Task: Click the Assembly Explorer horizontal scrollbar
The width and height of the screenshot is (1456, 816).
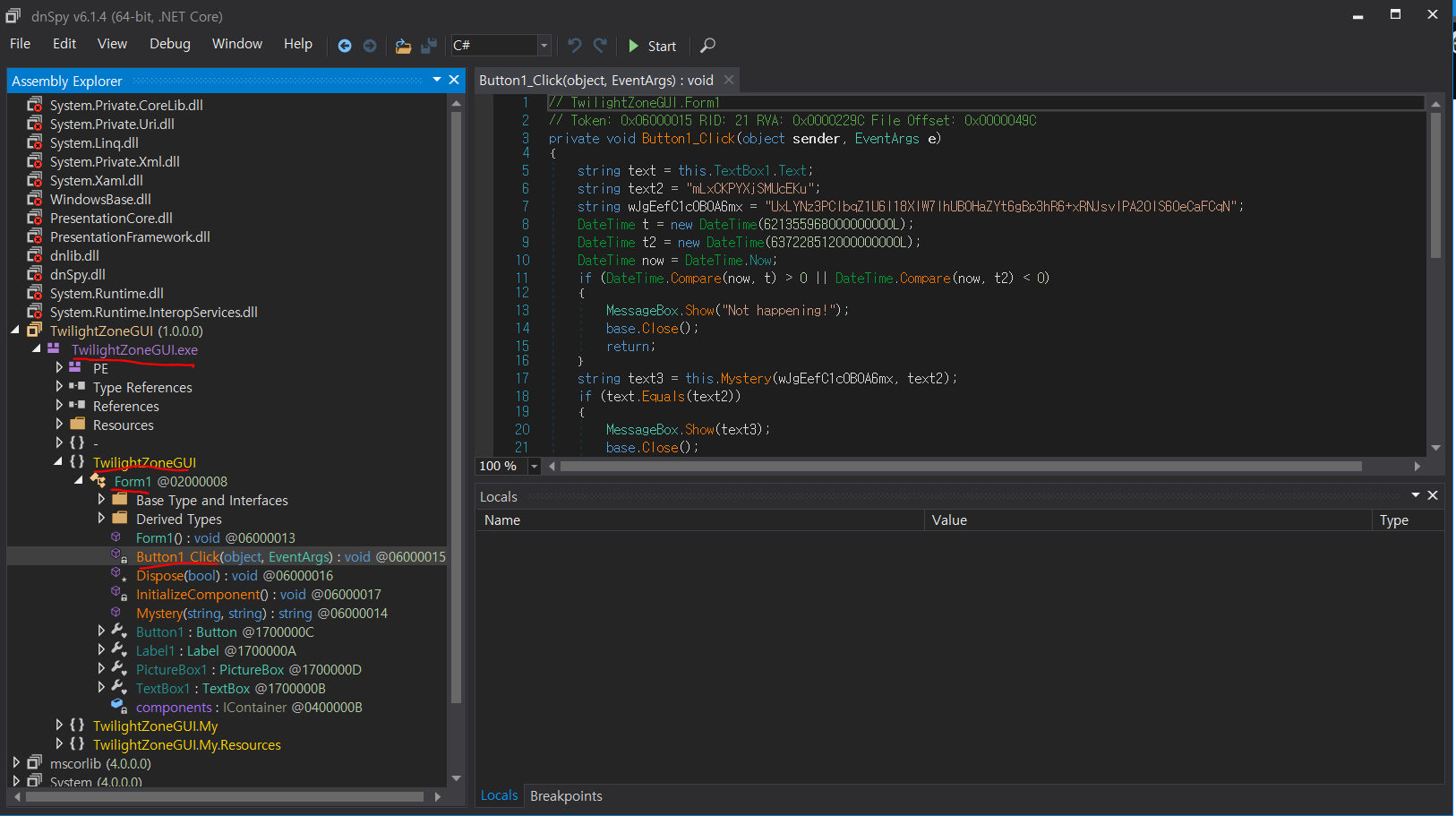Action: [224, 796]
